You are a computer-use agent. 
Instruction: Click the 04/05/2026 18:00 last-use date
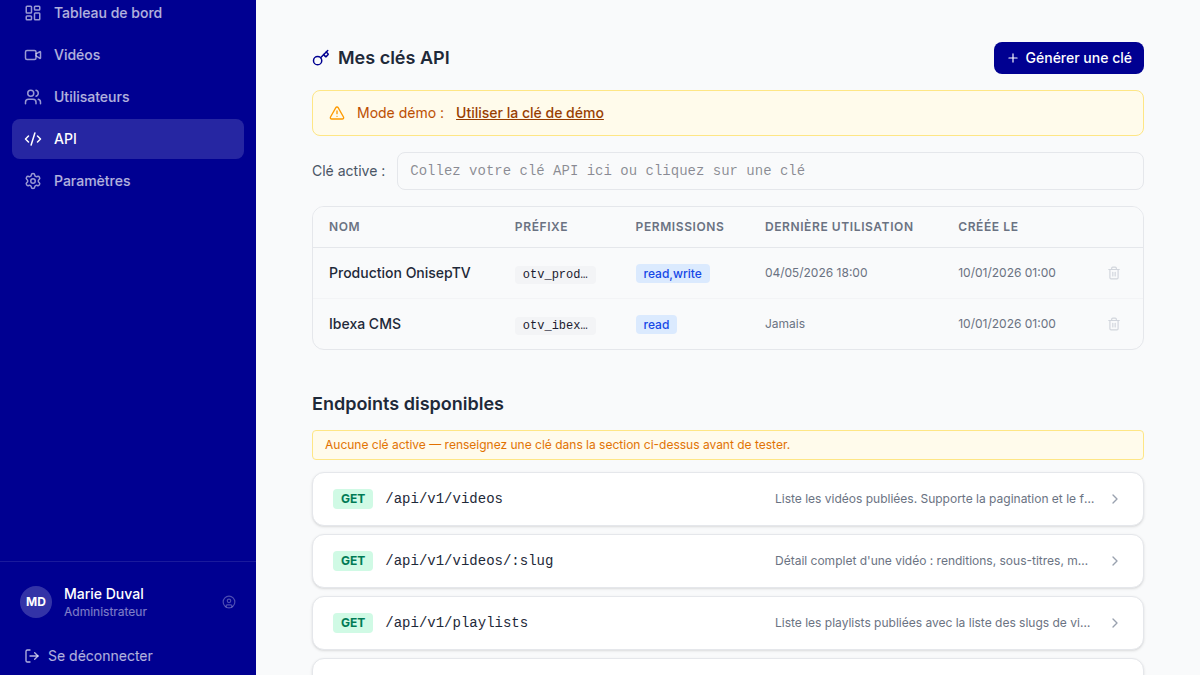coord(816,273)
